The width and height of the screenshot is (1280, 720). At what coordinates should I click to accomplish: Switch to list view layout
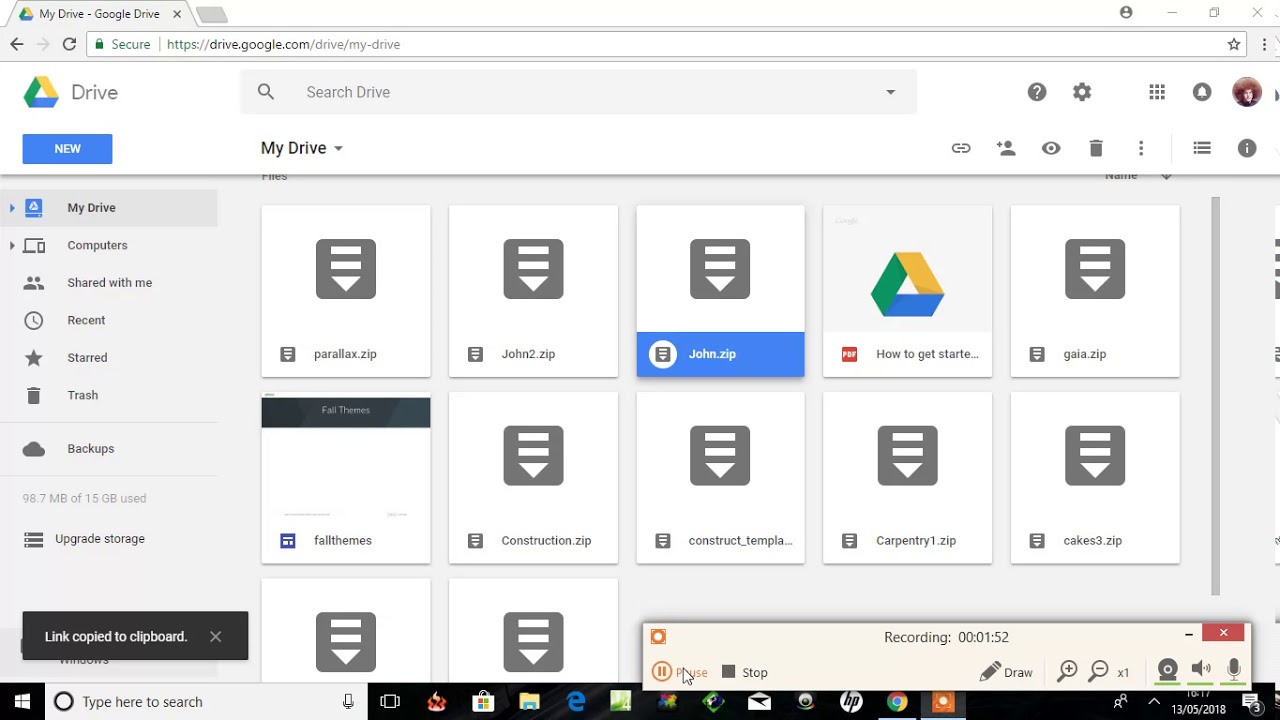(x=1202, y=148)
